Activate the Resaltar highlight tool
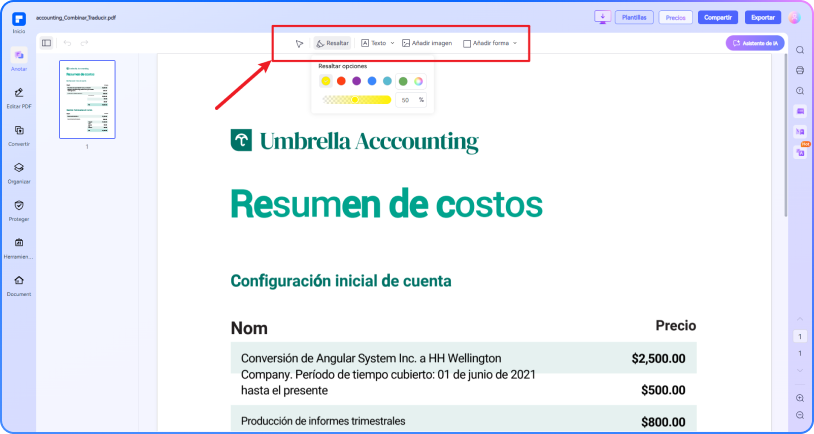 pyautogui.click(x=332, y=43)
